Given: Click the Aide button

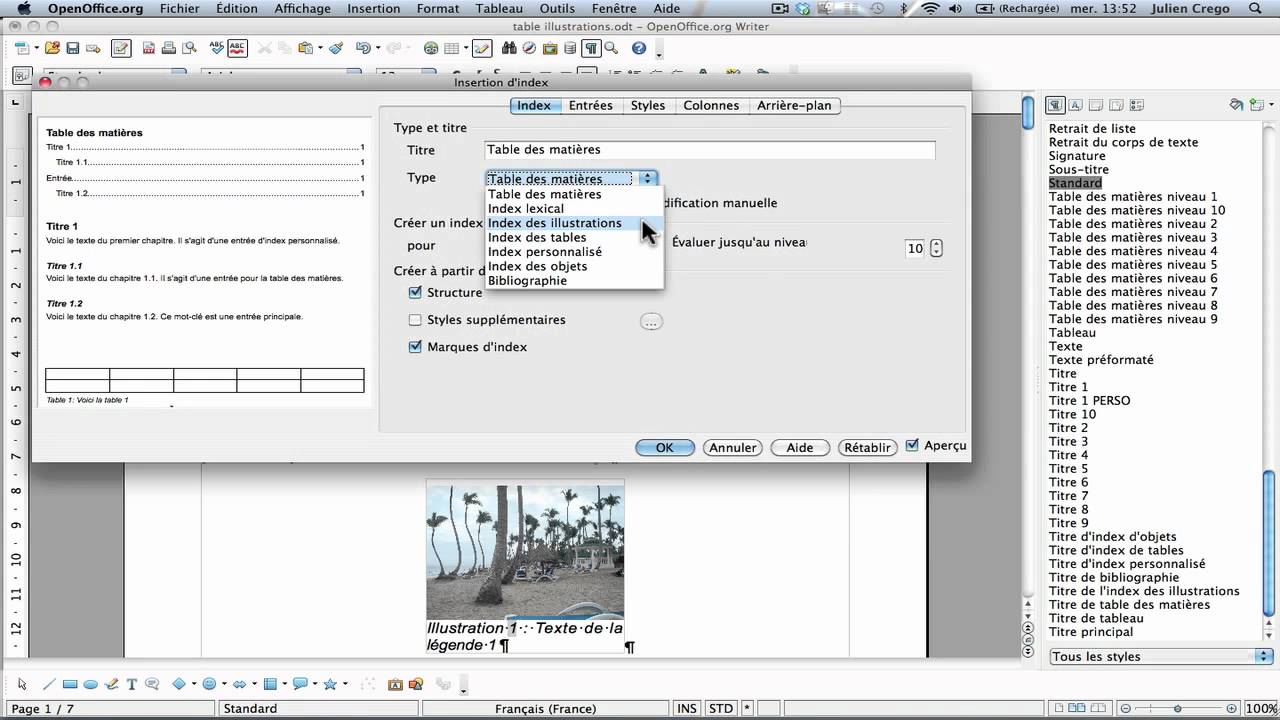Looking at the screenshot, I should point(800,448).
